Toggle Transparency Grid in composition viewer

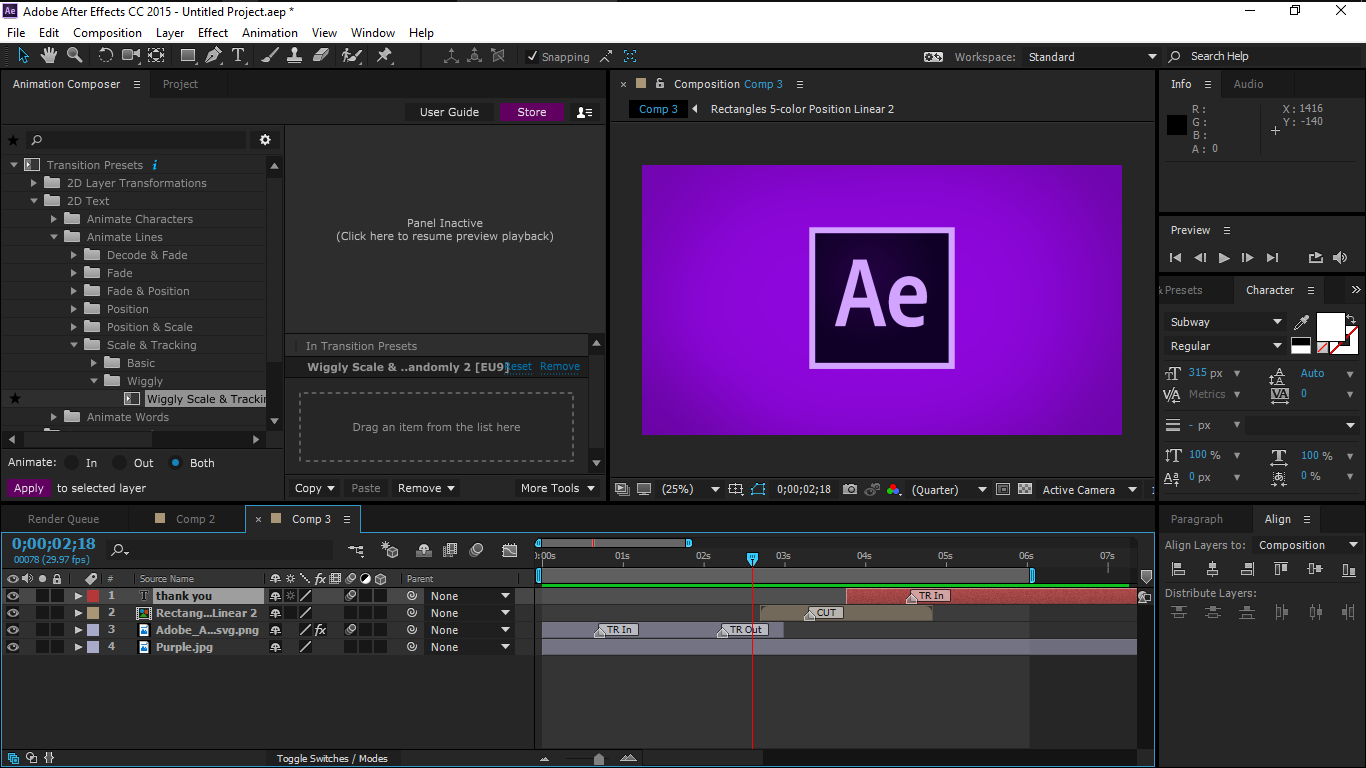click(x=1025, y=489)
